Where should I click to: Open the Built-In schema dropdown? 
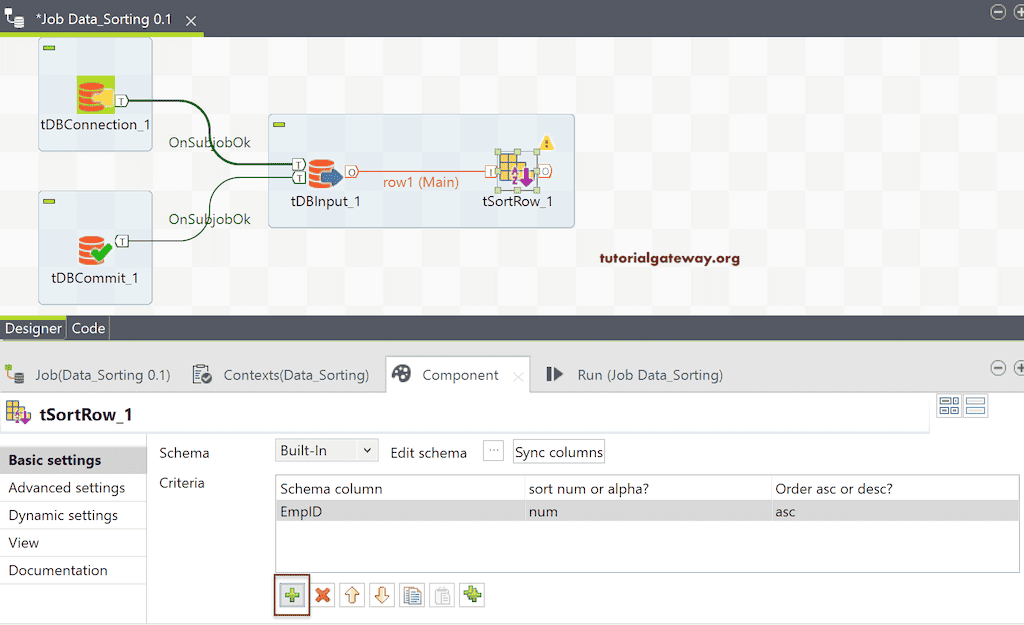click(x=326, y=451)
